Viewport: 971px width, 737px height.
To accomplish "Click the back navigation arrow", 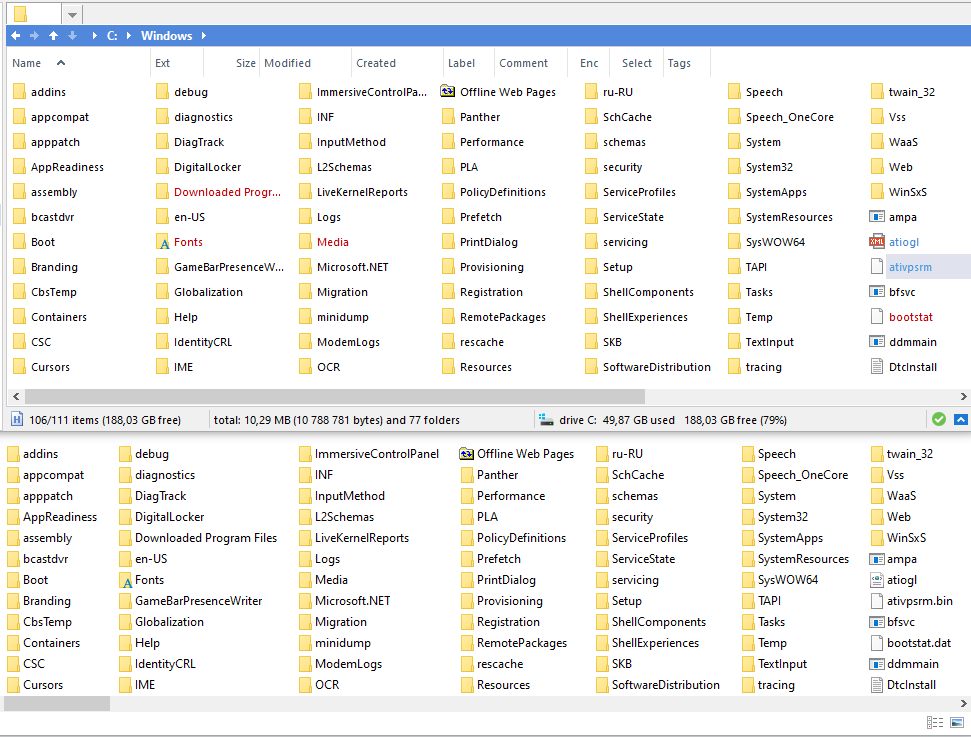I will click(14, 34).
